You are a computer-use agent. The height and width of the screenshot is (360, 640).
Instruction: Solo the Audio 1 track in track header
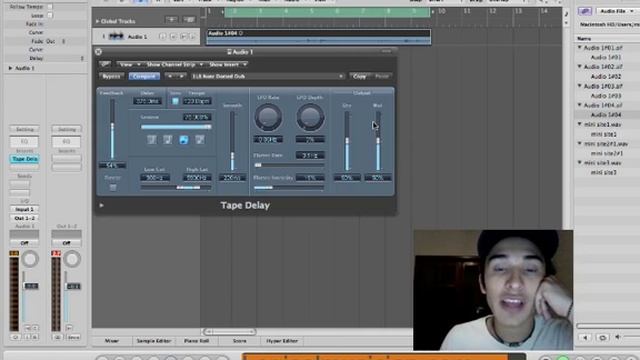tap(193, 37)
